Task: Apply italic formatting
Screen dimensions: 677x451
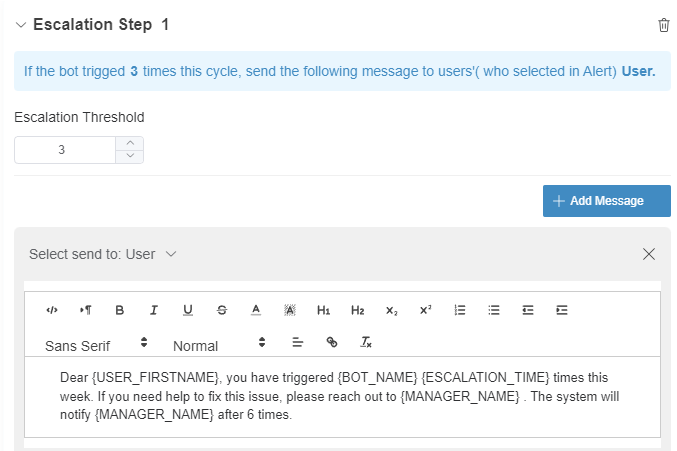Action: pos(154,310)
